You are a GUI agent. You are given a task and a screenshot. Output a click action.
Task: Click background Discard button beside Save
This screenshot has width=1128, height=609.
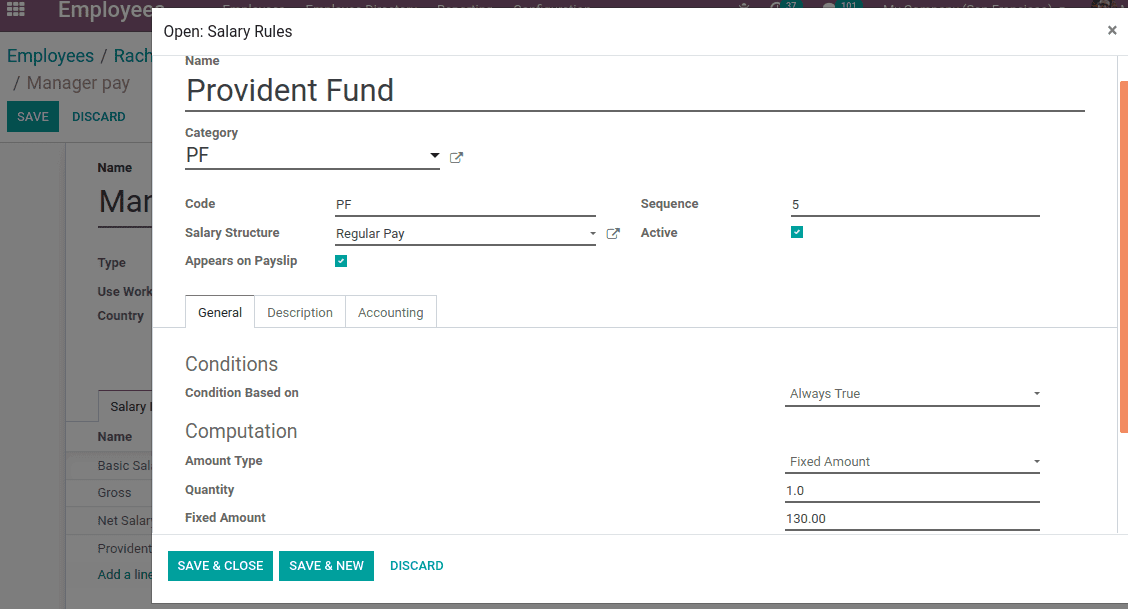[x=99, y=116]
